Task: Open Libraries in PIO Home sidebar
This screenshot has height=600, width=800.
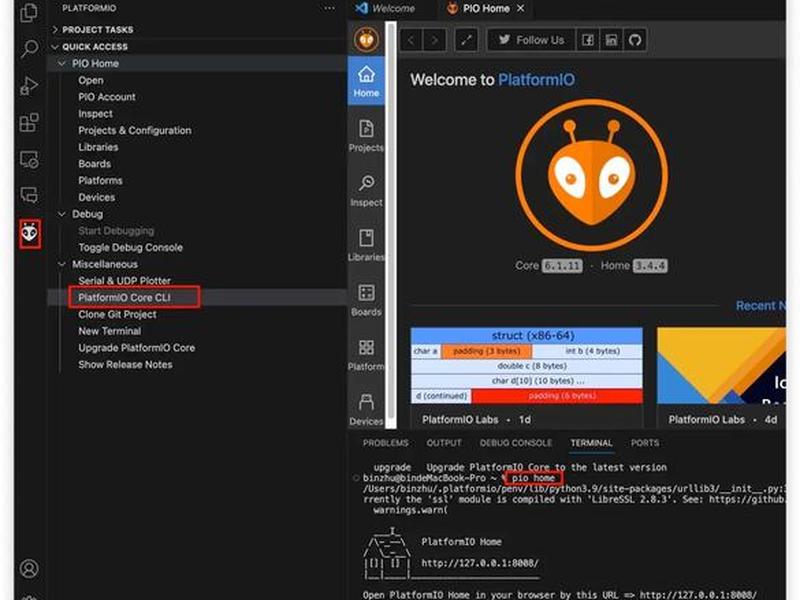Action: click(366, 245)
